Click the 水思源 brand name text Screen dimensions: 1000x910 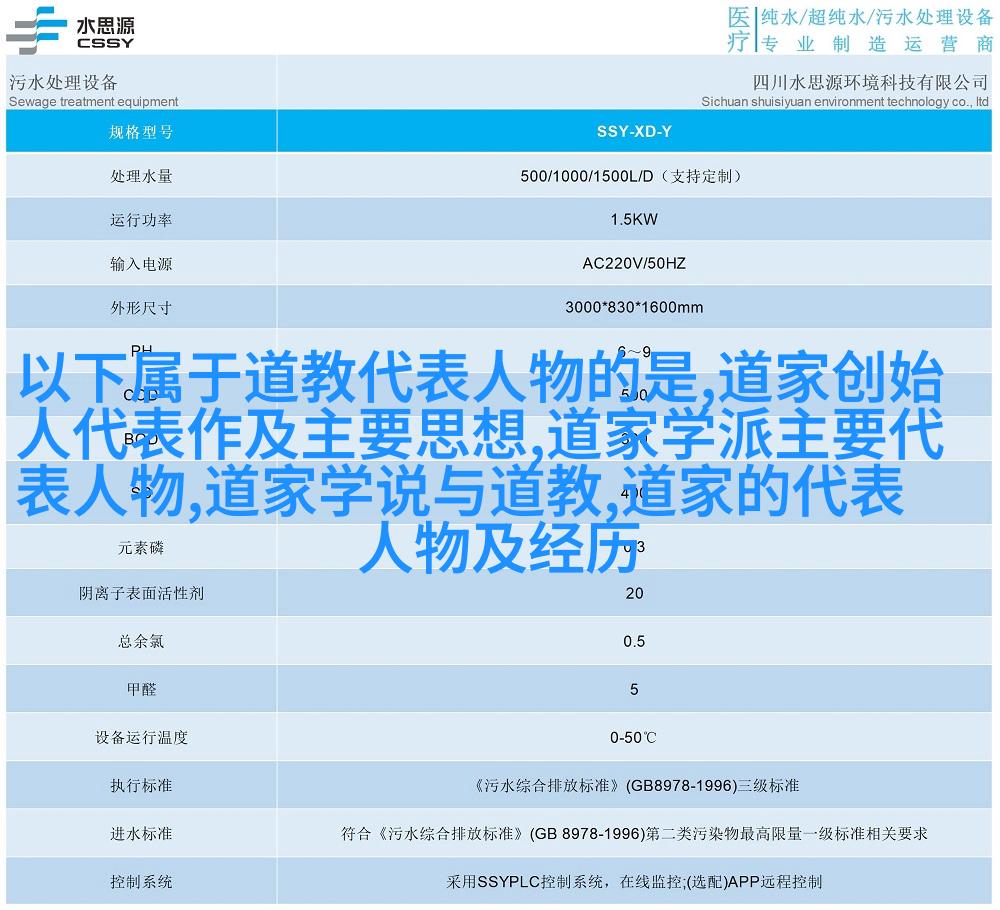[x=105, y=24]
